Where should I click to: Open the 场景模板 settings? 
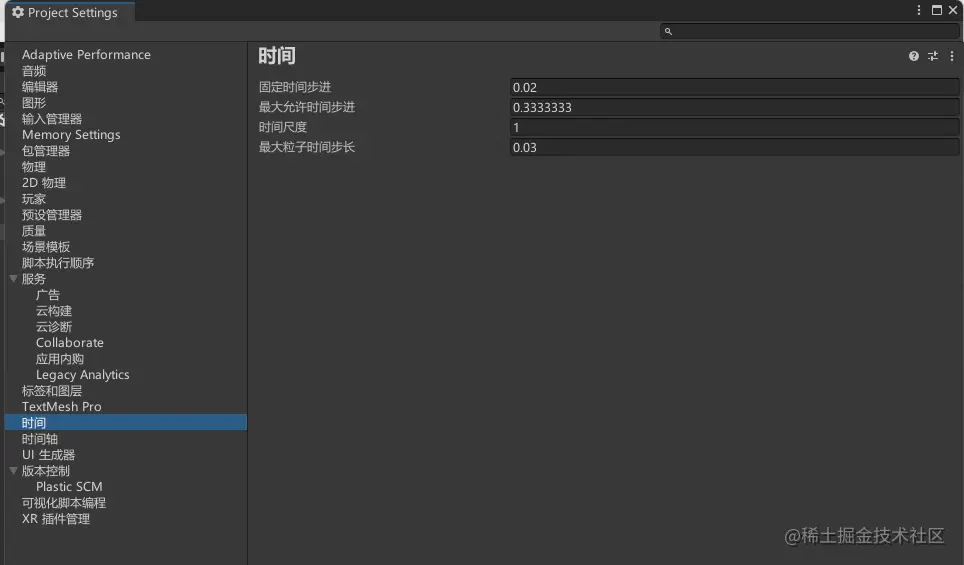pos(45,247)
